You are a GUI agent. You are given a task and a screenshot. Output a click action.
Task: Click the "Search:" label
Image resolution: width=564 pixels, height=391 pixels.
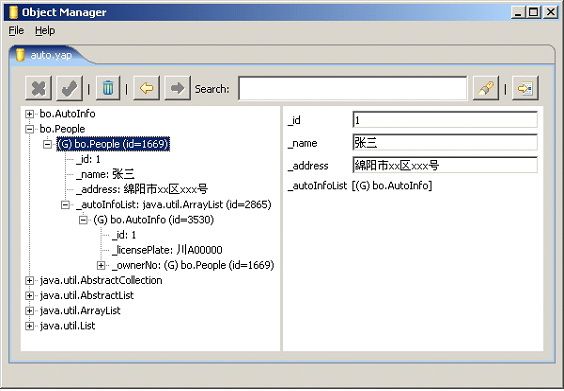pos(212,89)
